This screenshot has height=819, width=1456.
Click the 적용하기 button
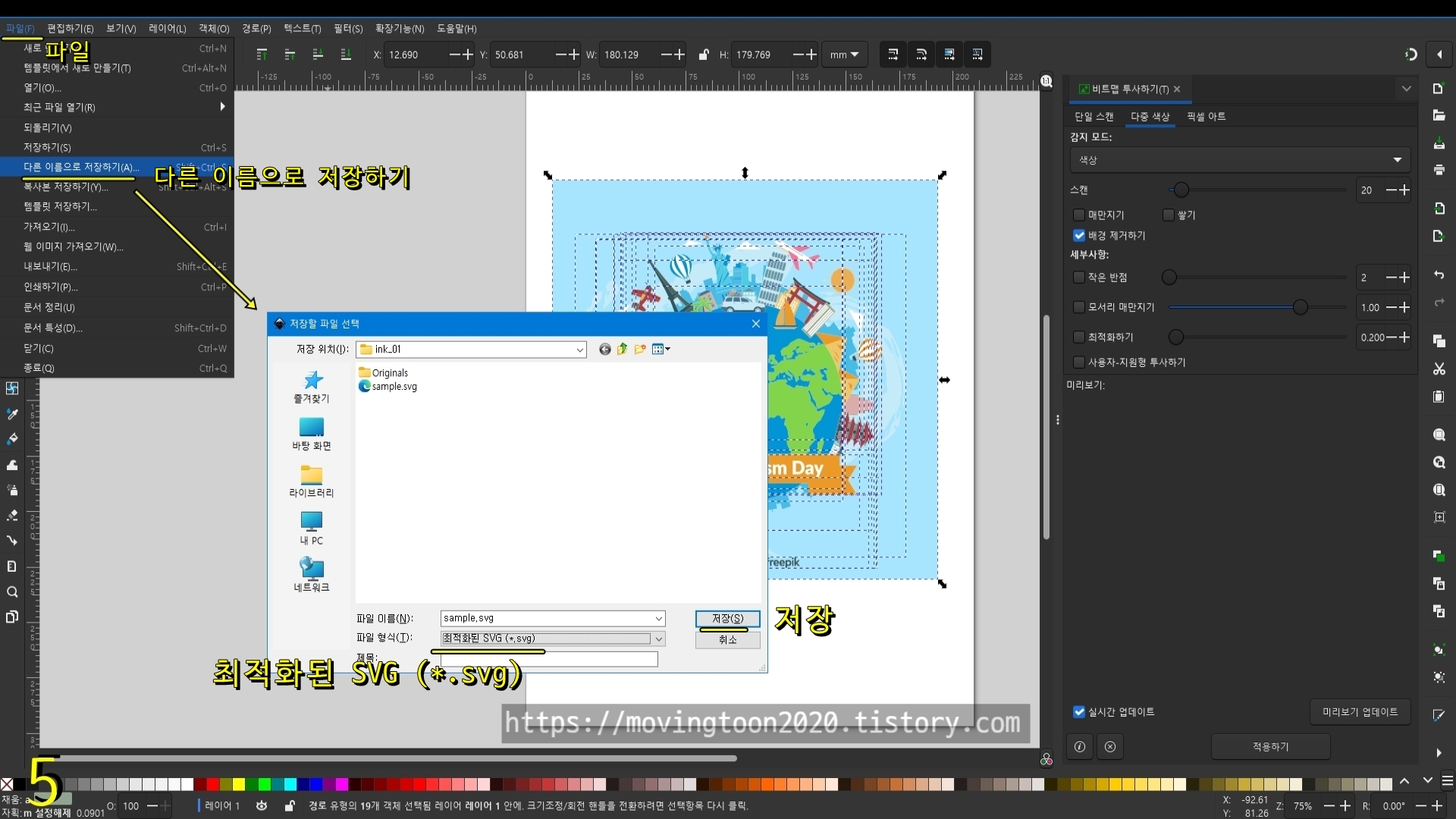[1270, 746]
